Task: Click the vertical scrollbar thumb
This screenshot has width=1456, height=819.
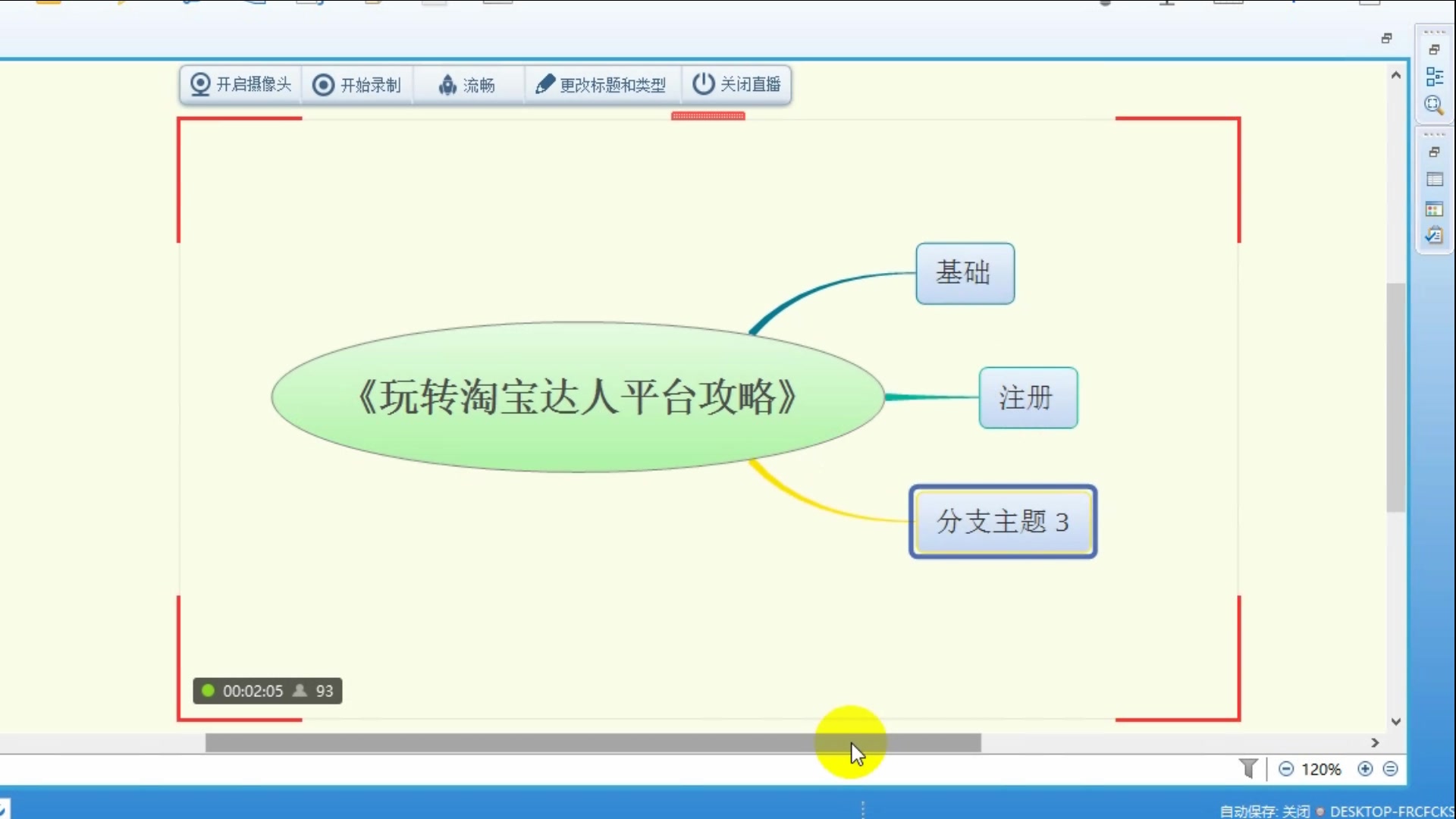Action: coord(1396,397)
